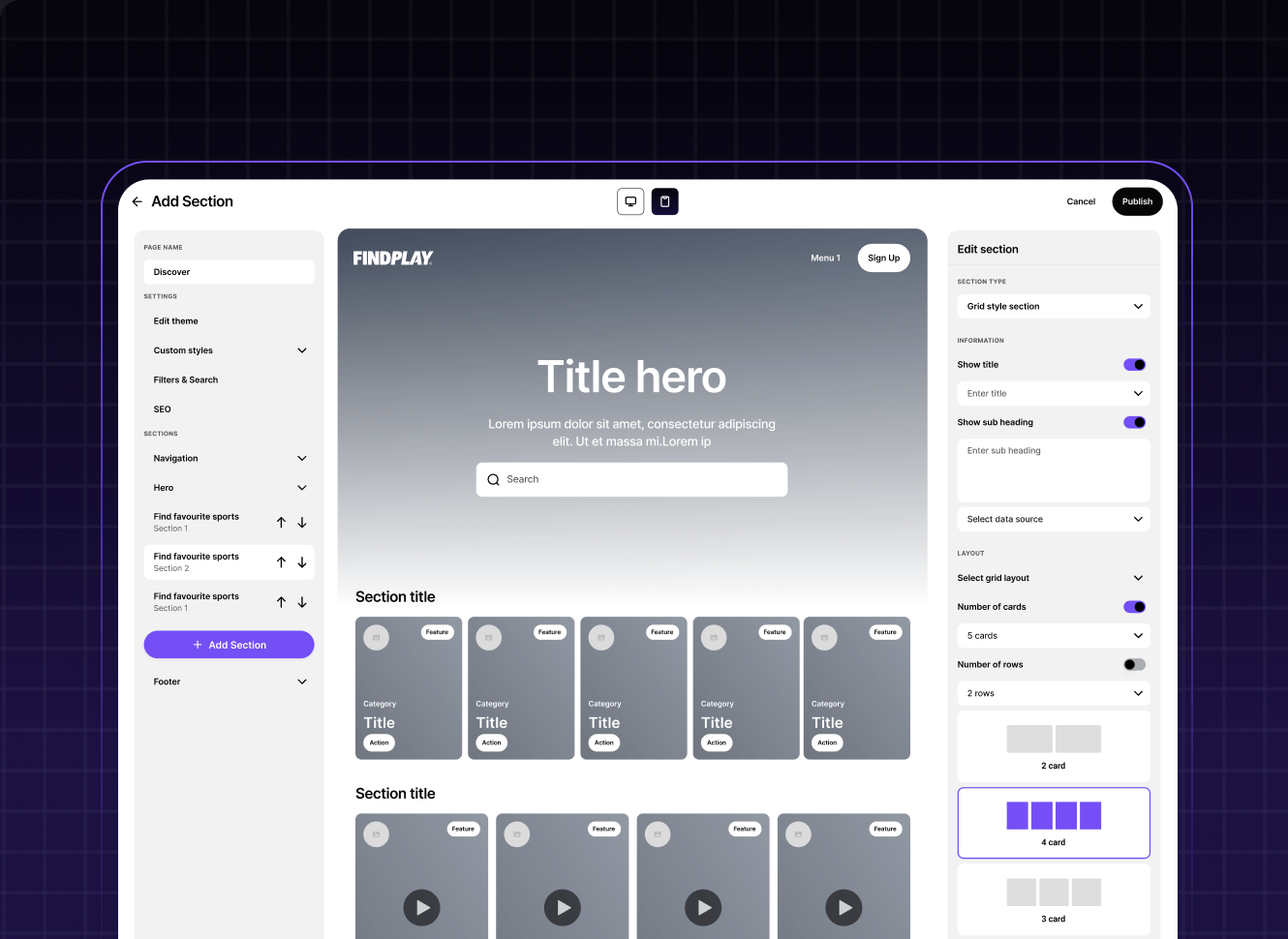Click the FINDPLAY logo in preview

point(392,258)
